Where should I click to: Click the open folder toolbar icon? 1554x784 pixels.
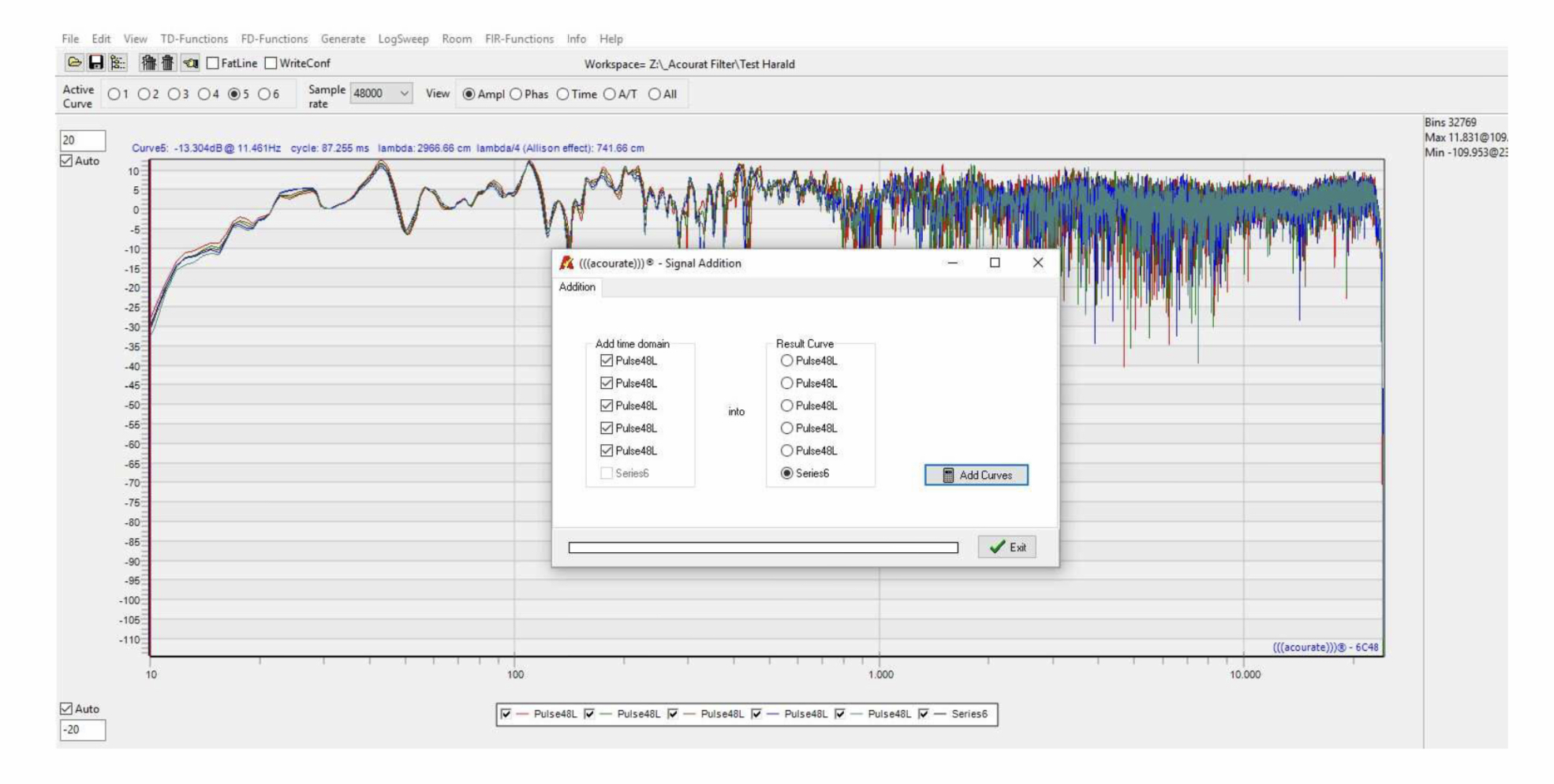pyautogui.click(x=74, y=62)
